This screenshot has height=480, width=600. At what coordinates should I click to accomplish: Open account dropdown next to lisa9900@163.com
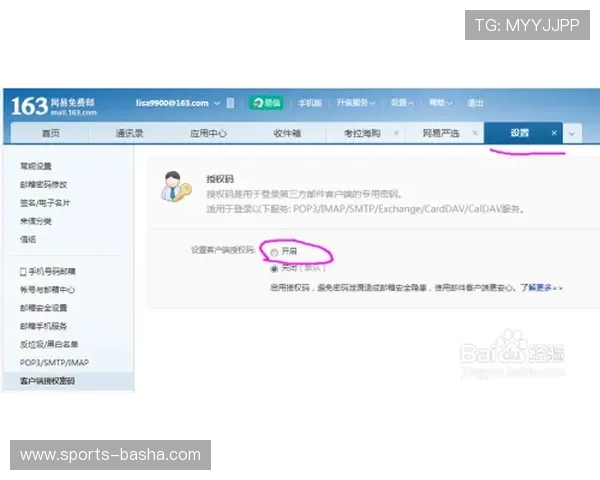[x=217, y=103]
